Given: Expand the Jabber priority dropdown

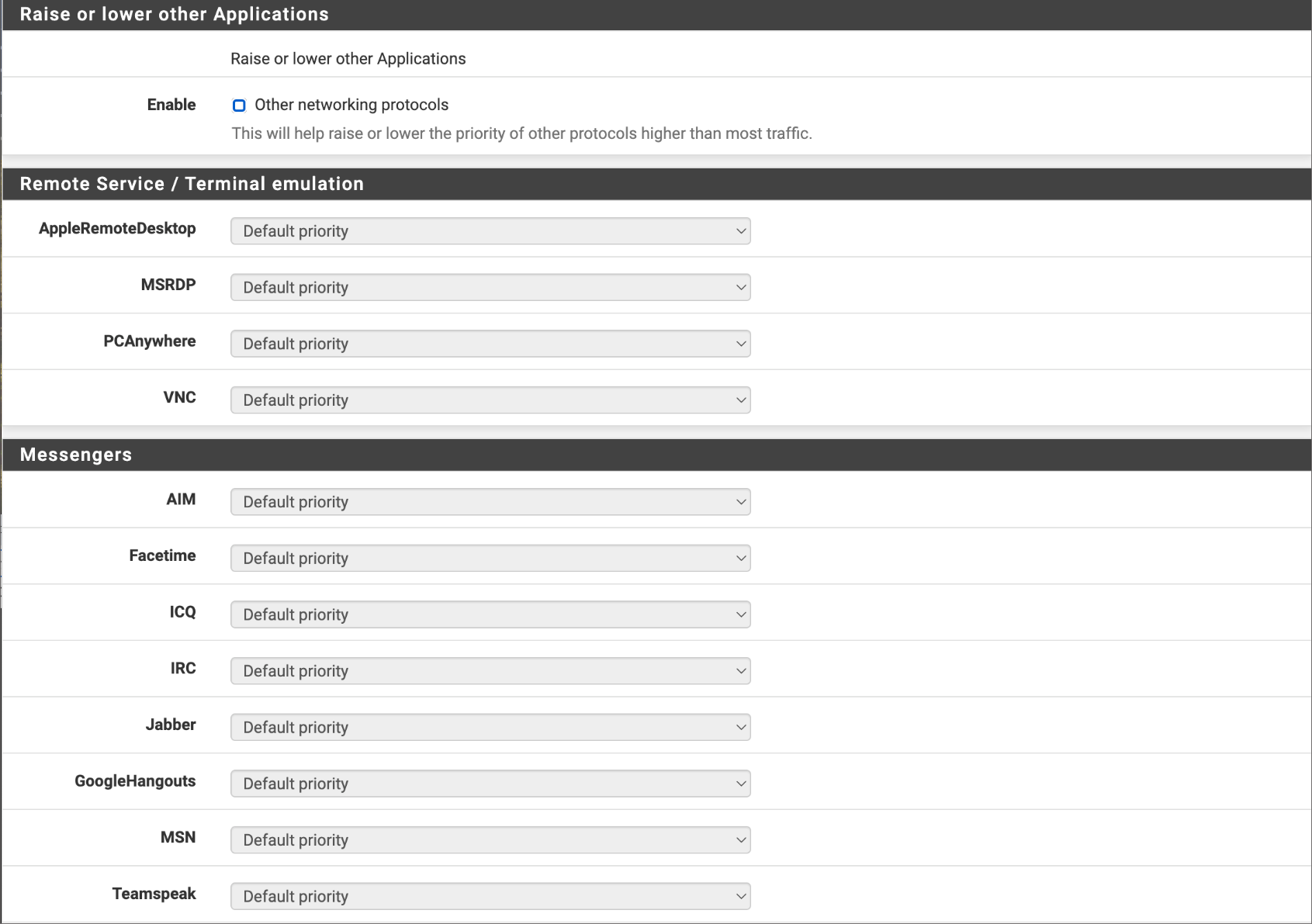Looking at the screenshot, I should (x=490, y=728).
